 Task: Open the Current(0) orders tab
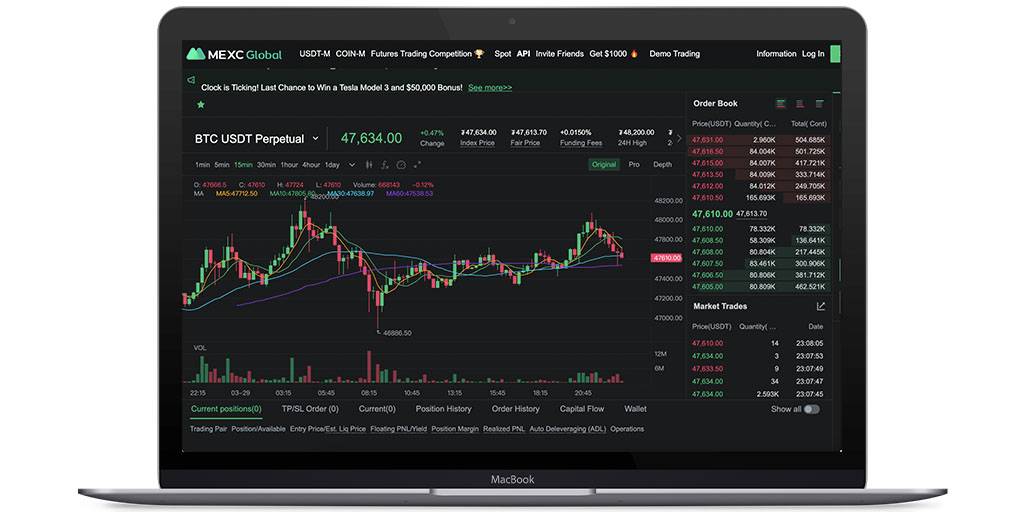tap(377, 409)
